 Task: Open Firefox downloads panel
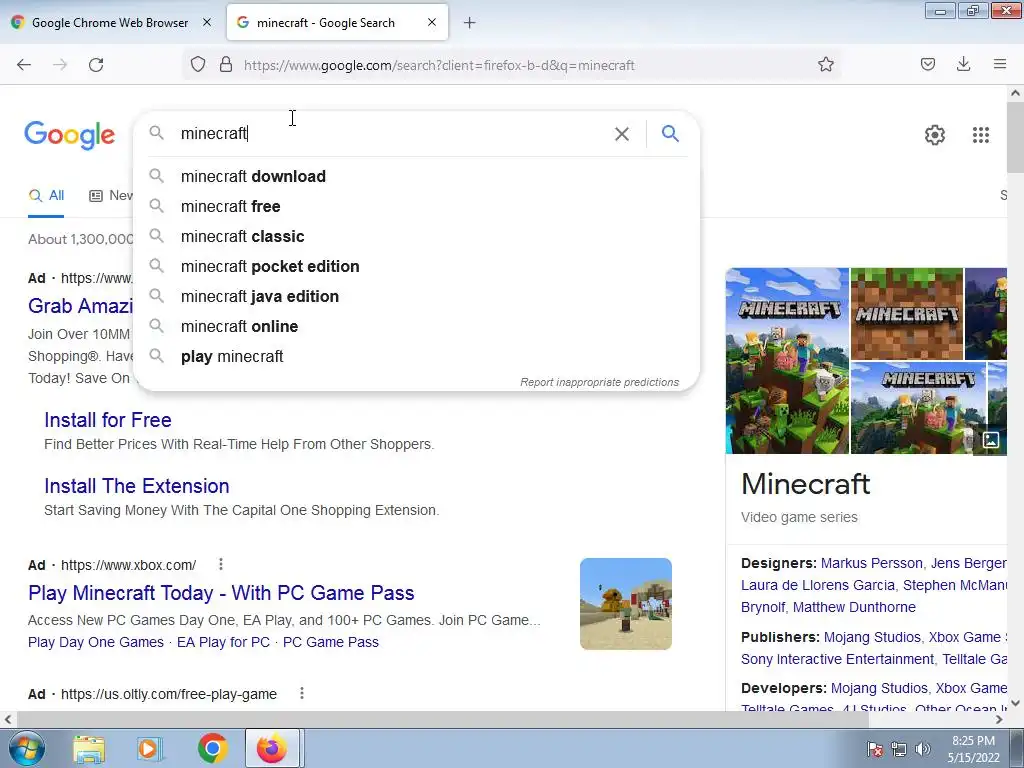[x=963, y=65]
